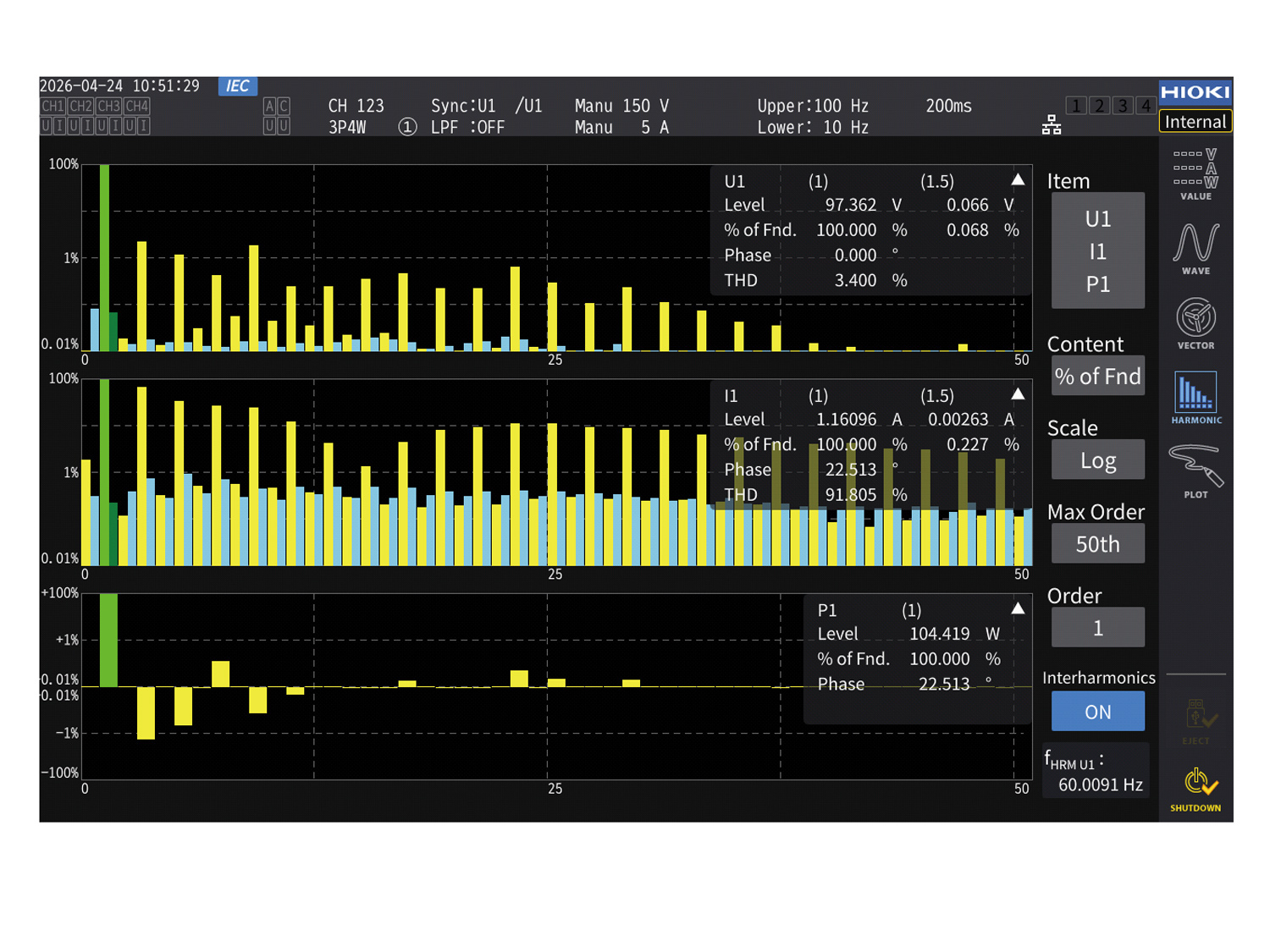Click the 'LPF :OFF' setting
This screenshot has width=1270, height=952.
[467, 128]
